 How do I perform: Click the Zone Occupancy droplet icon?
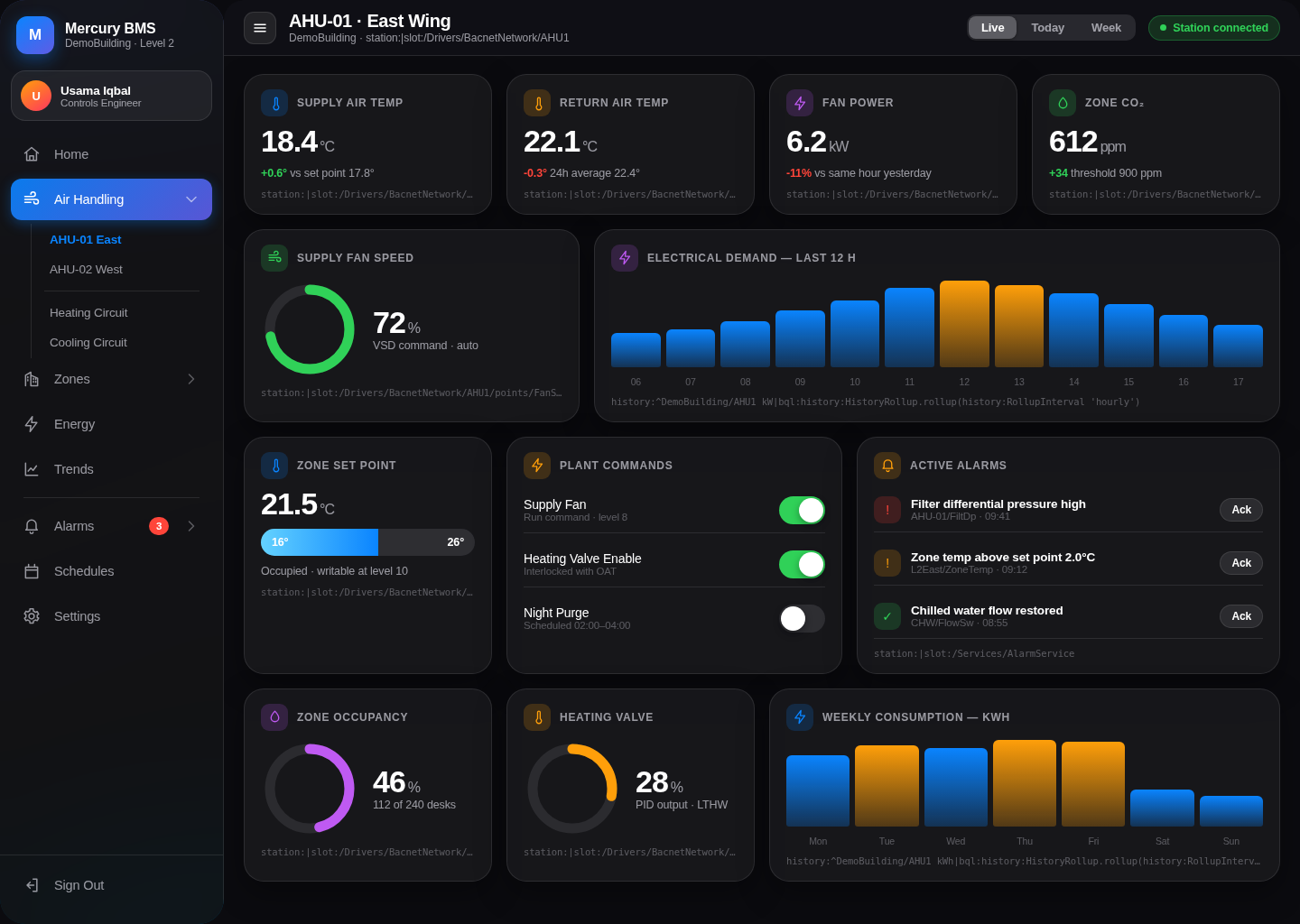point(274,717)
